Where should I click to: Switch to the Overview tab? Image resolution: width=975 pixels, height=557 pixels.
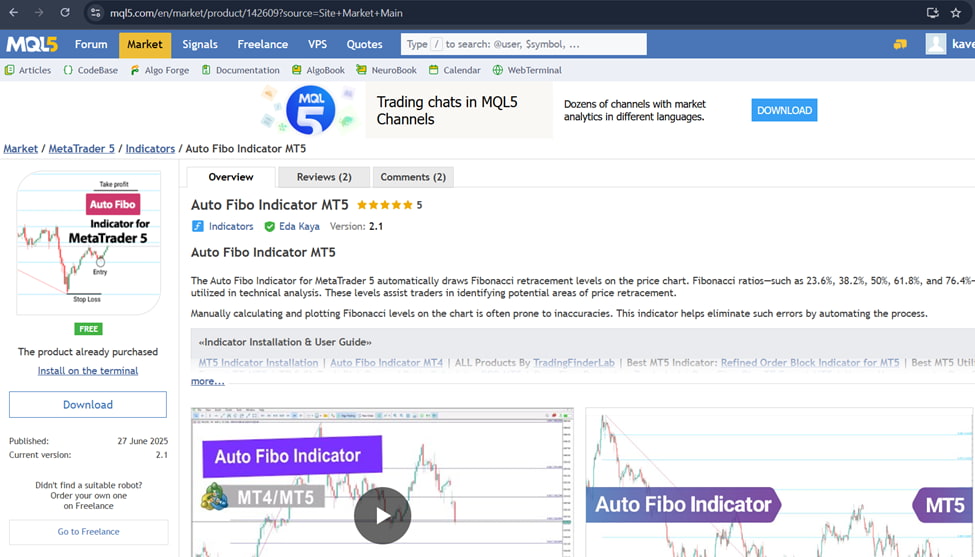click(x=231, y=177)
